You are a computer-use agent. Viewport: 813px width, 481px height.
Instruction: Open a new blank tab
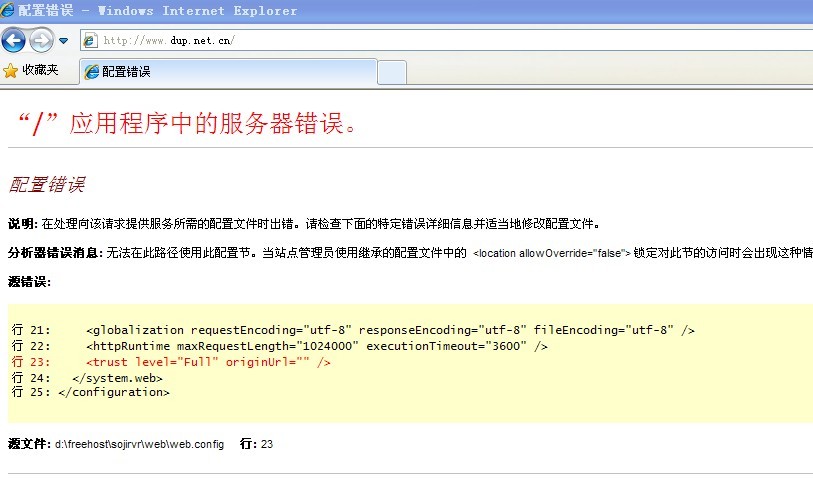[x=392, y=72]
